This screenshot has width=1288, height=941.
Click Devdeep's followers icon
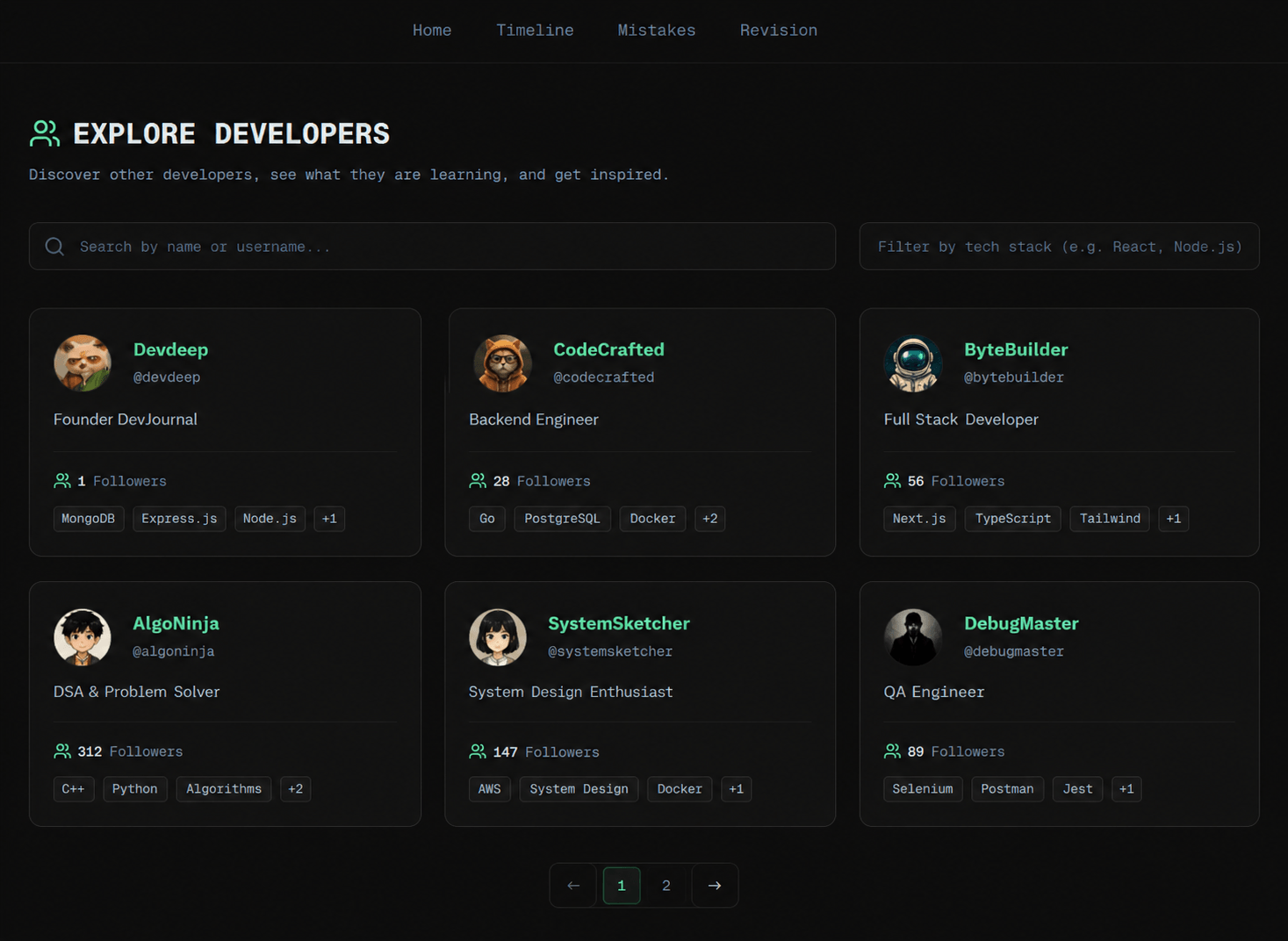pos(62,481)
